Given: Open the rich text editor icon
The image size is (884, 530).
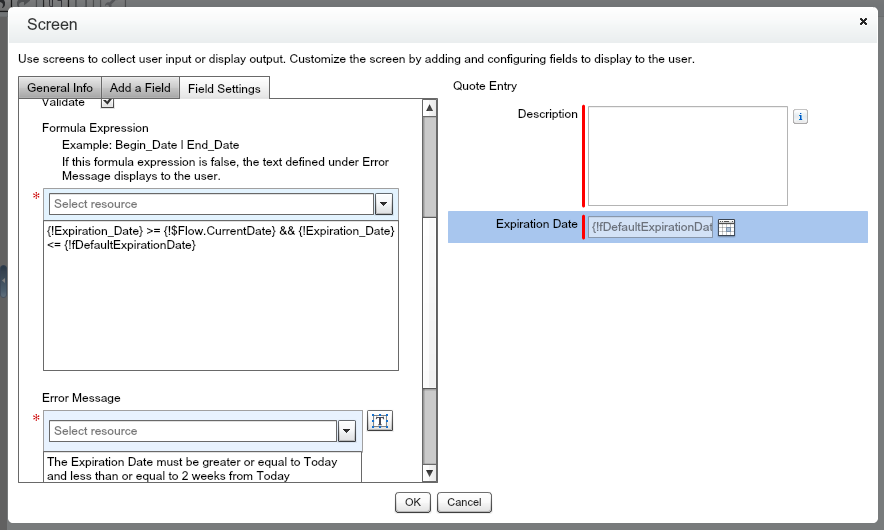Looking at the screenshot, I should pos(380,421).
